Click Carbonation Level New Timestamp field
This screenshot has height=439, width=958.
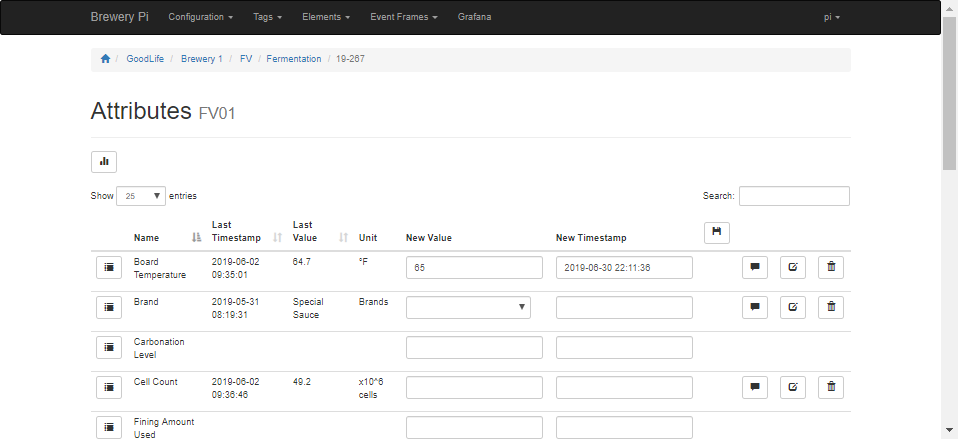[624, 347]
